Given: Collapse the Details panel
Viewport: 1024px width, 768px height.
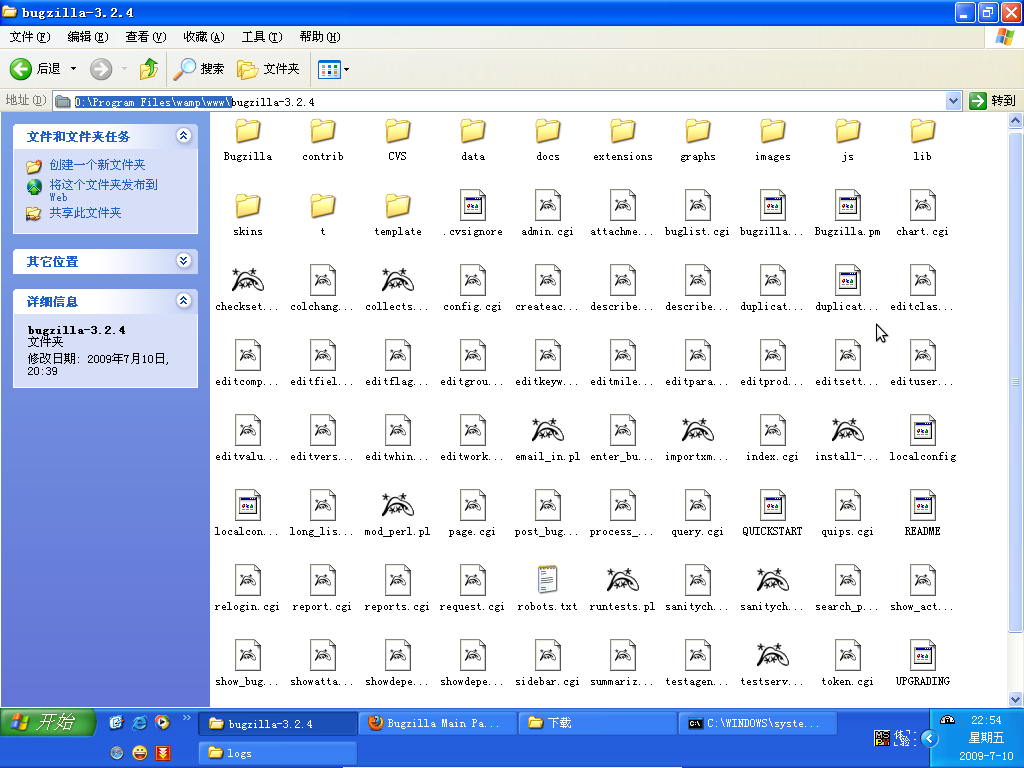Looking at the screenshot, I should [184, 300].
